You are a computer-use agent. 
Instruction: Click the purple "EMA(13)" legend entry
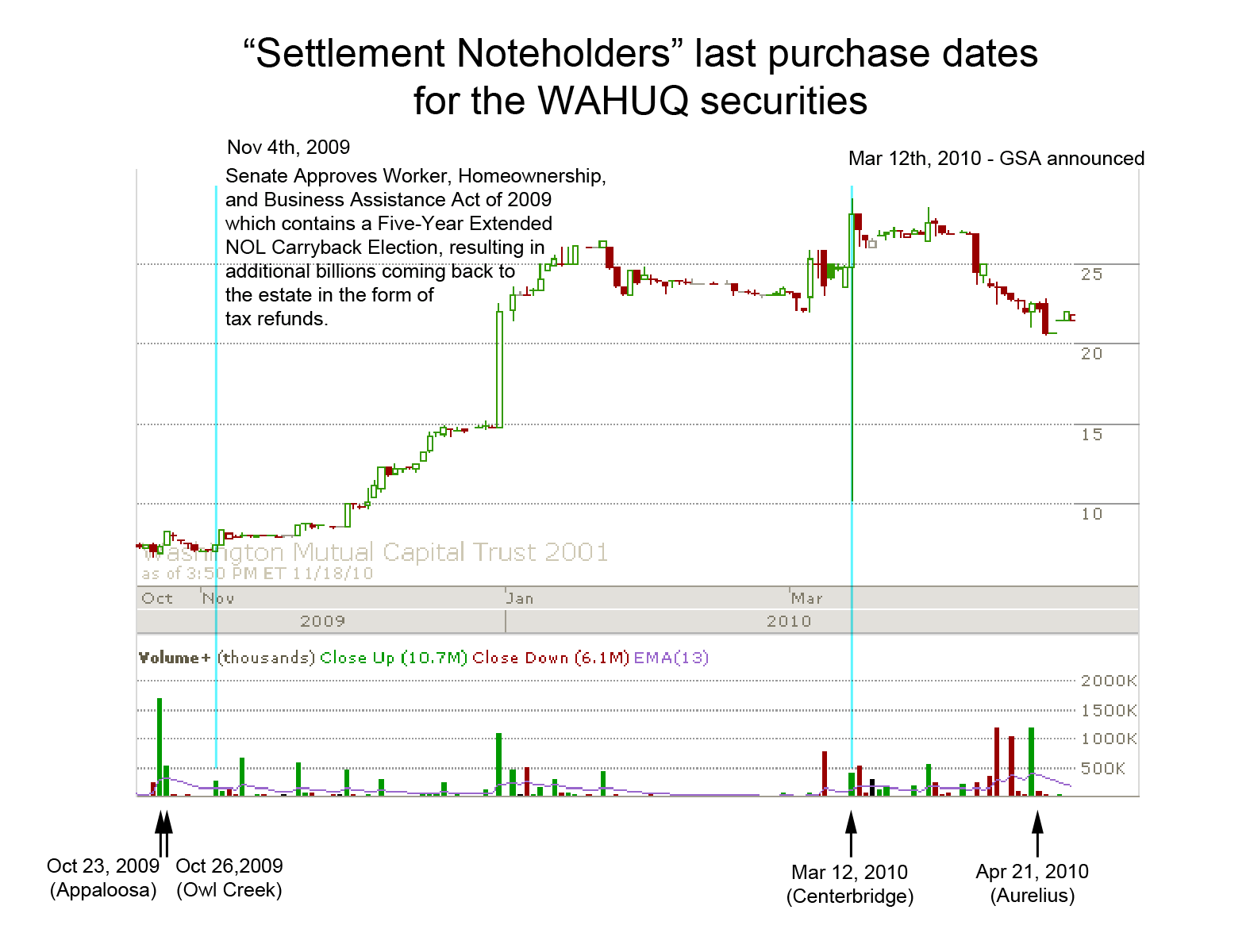[x=671, y=658]
